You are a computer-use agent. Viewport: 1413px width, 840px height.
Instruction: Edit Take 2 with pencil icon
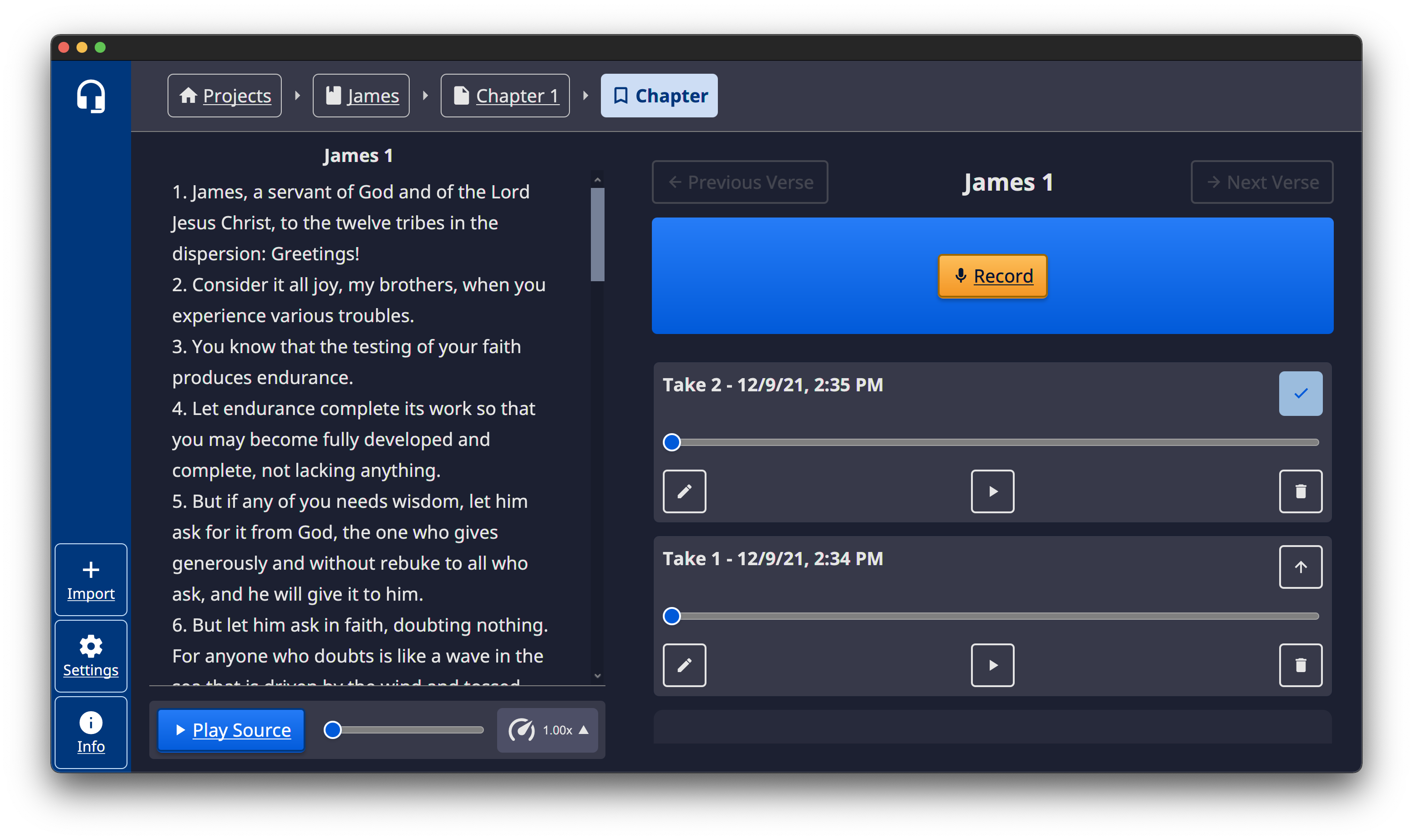pos(685,491)
